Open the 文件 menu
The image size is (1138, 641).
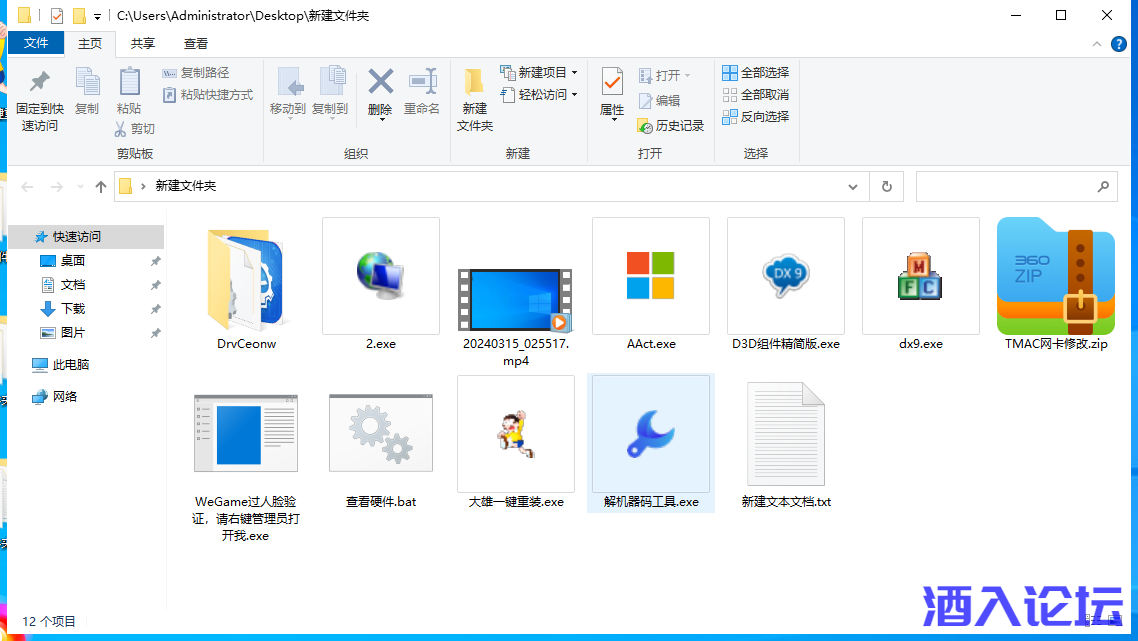[x=35, y=44]
